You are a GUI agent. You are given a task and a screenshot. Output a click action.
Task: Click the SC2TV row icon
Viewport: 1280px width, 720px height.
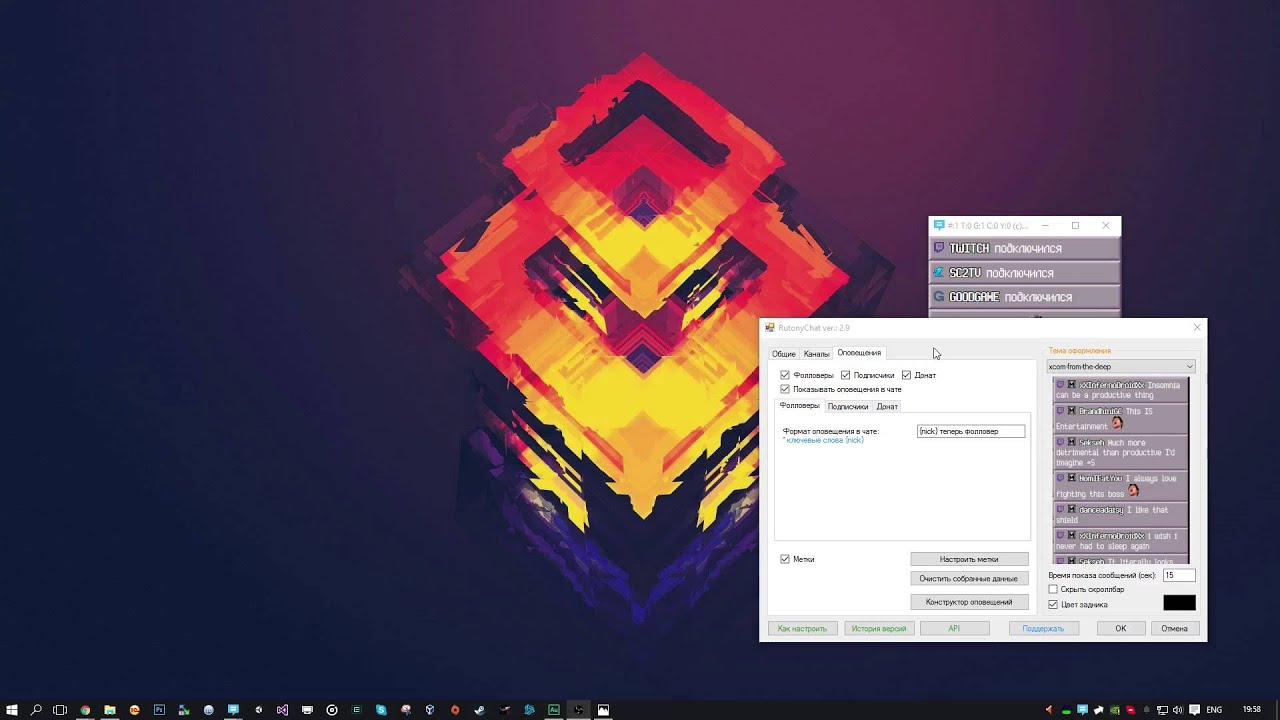click(938, 272)
